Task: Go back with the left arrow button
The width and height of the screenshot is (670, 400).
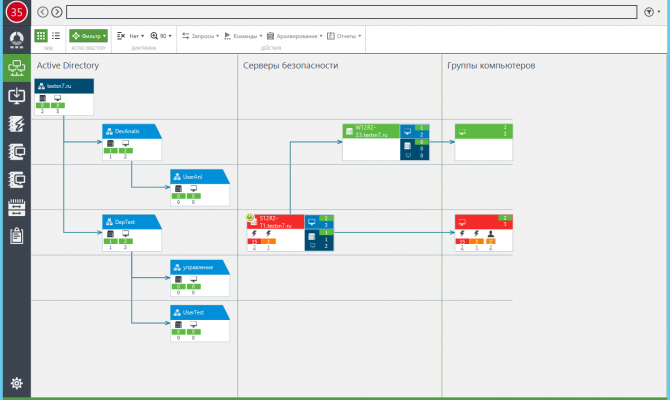Action: [42, 12]
